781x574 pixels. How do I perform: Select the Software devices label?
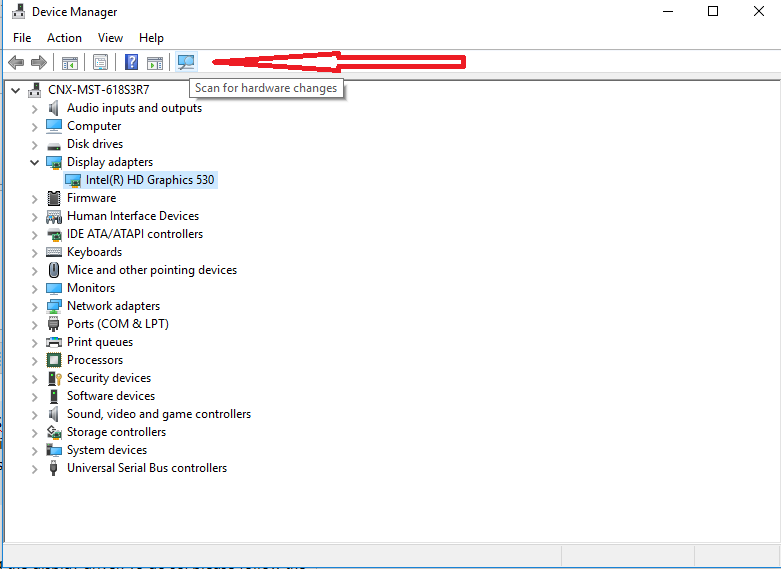pos(111,396)
